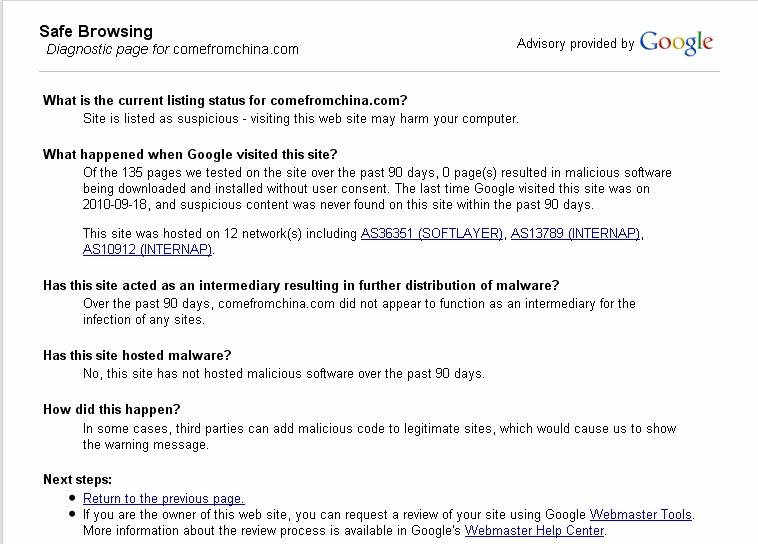Open the AS13789 (INTERNAP) network link
This screenshot has height=544, width=758.
(x=575, y=234)
